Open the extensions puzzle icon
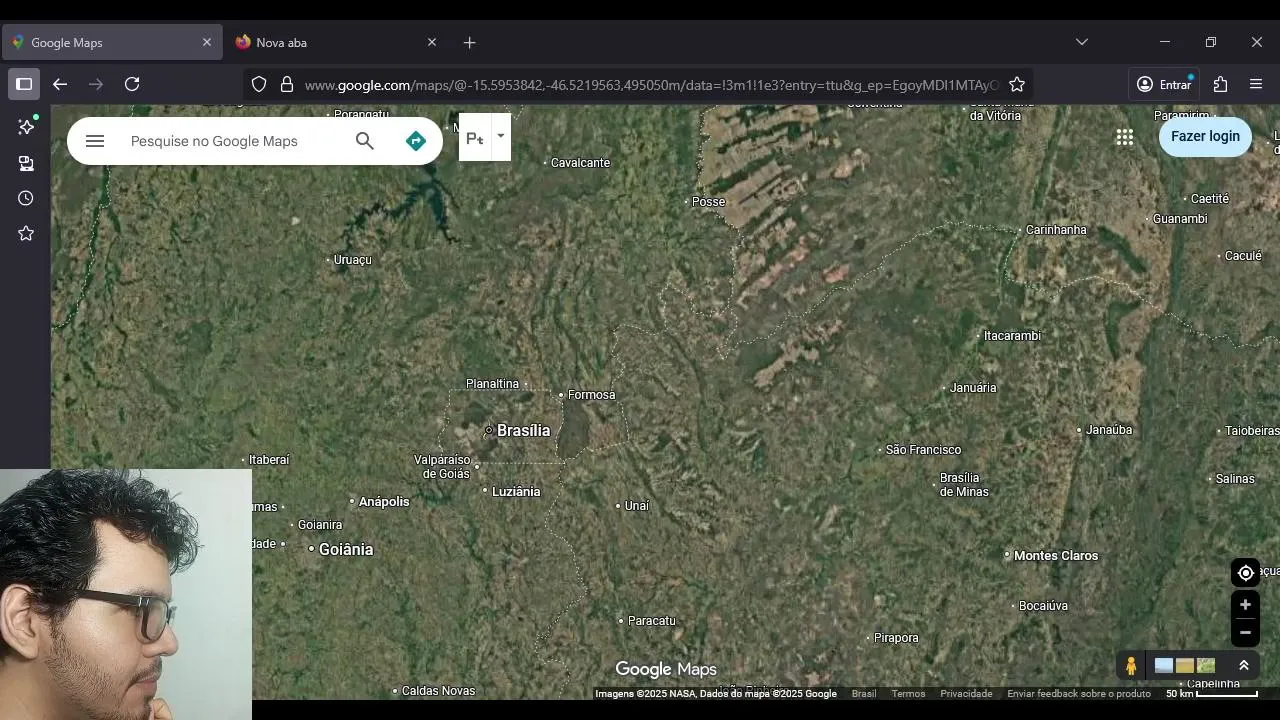Image resolution: width=1280 pixels, height=720 pixels. click(1220, 85)
